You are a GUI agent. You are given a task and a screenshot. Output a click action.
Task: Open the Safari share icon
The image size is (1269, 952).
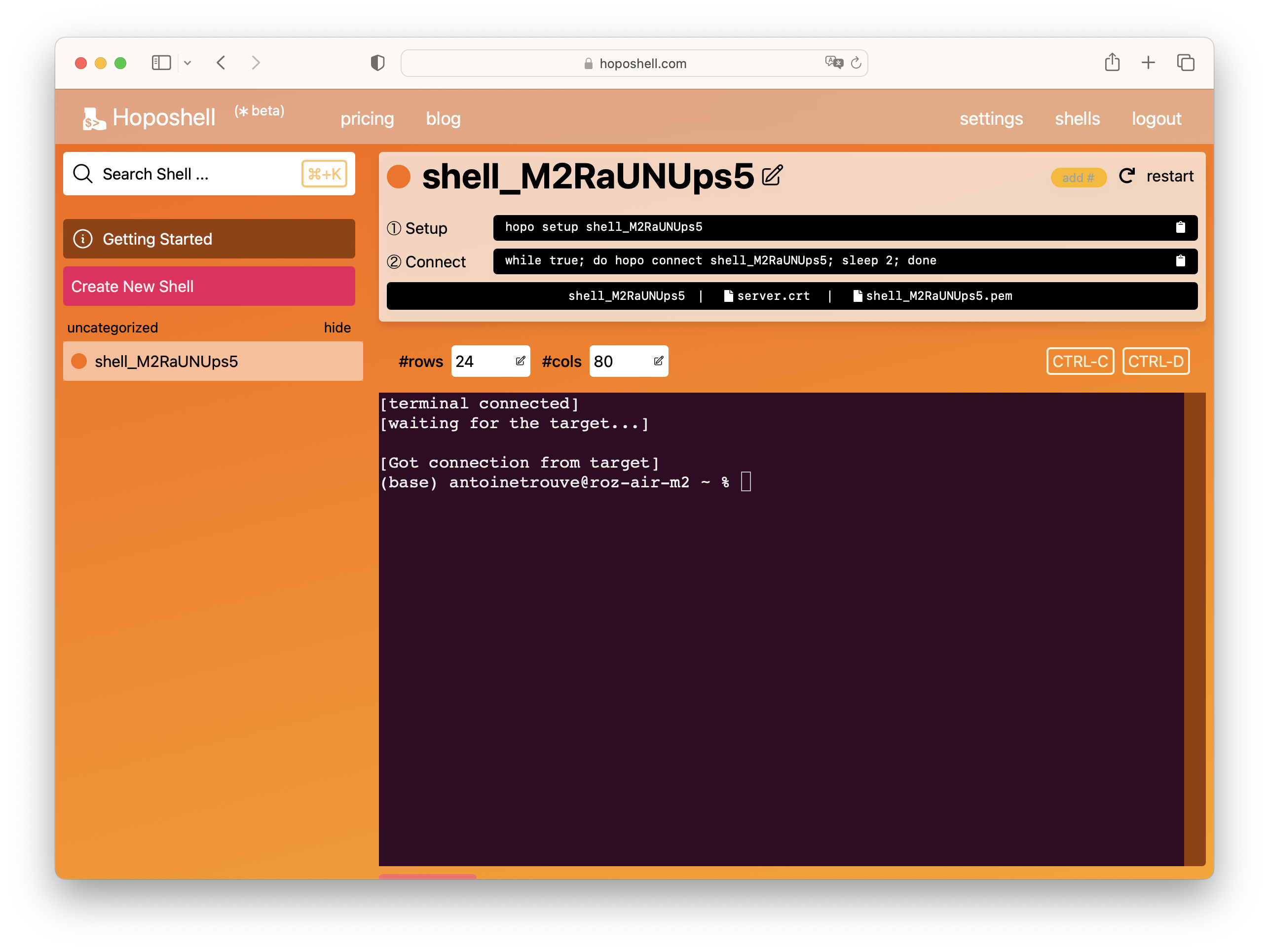click(1113, 62)
